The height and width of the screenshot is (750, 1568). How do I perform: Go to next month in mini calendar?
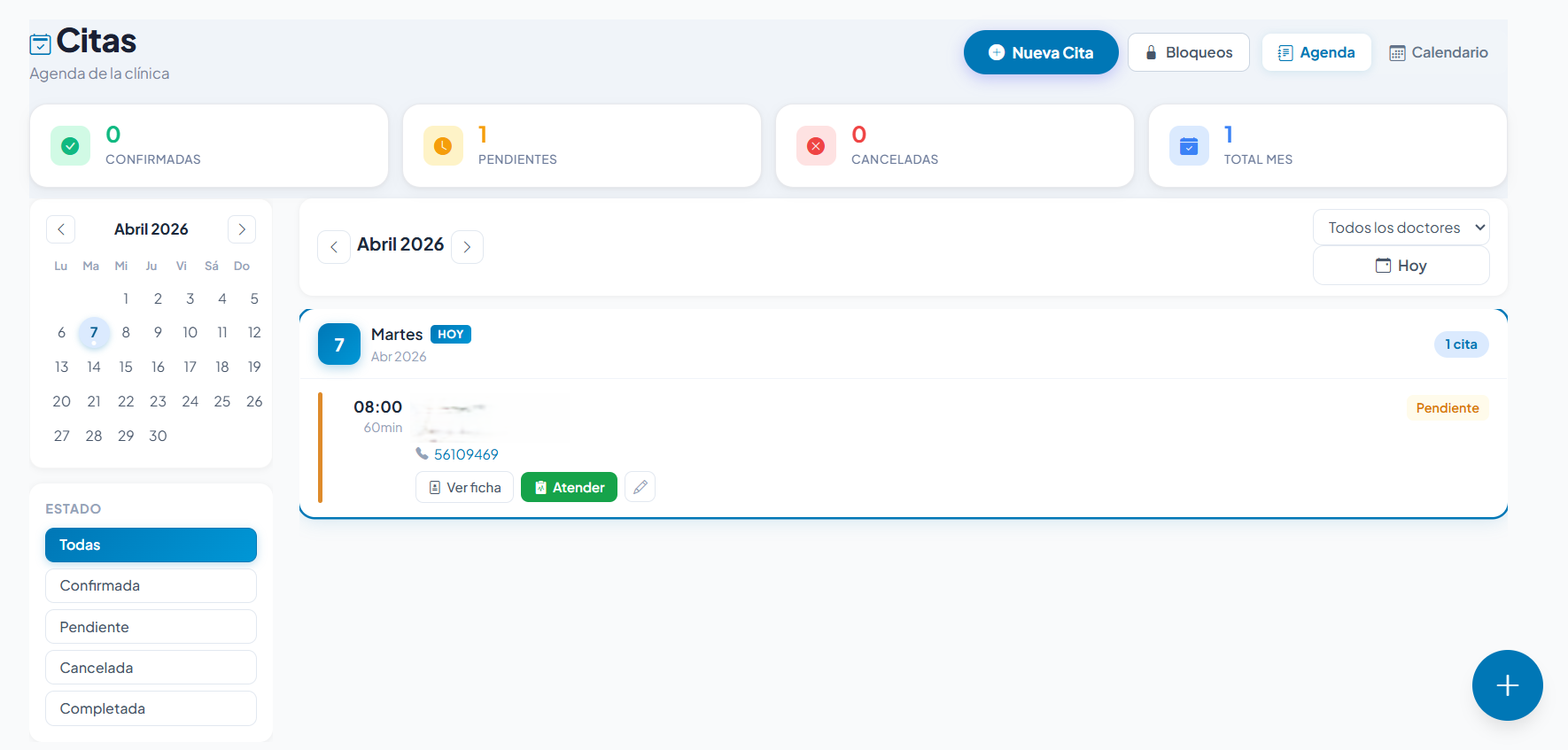pos(242,229)
